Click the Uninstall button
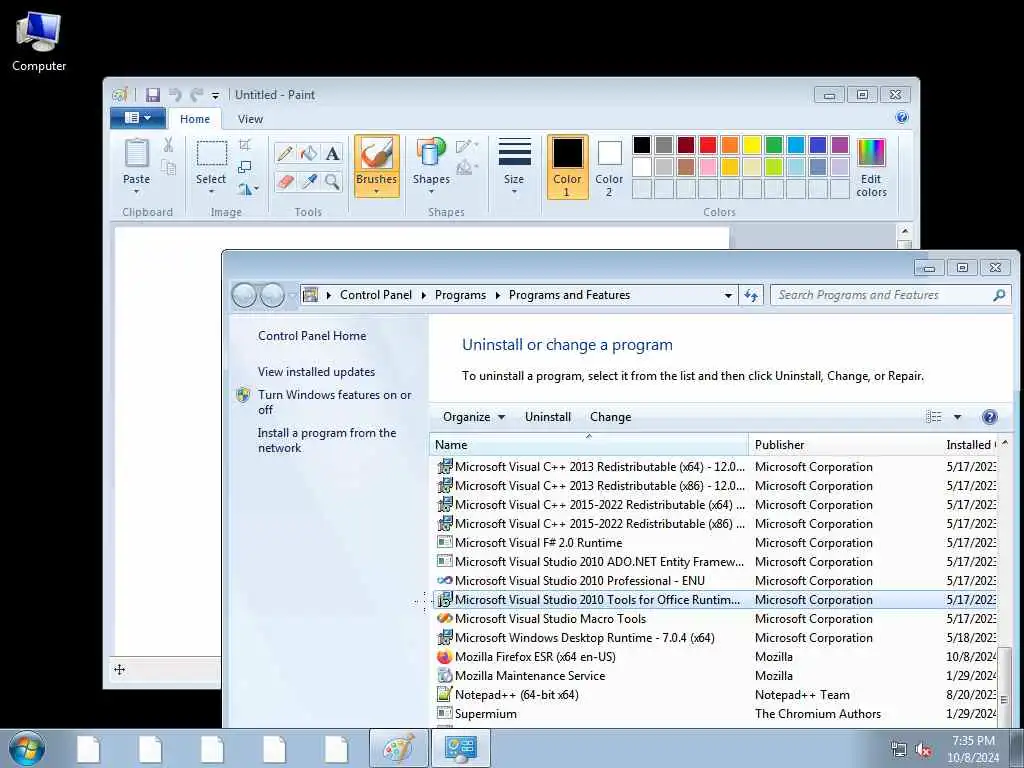 click(x=547, y=417)
